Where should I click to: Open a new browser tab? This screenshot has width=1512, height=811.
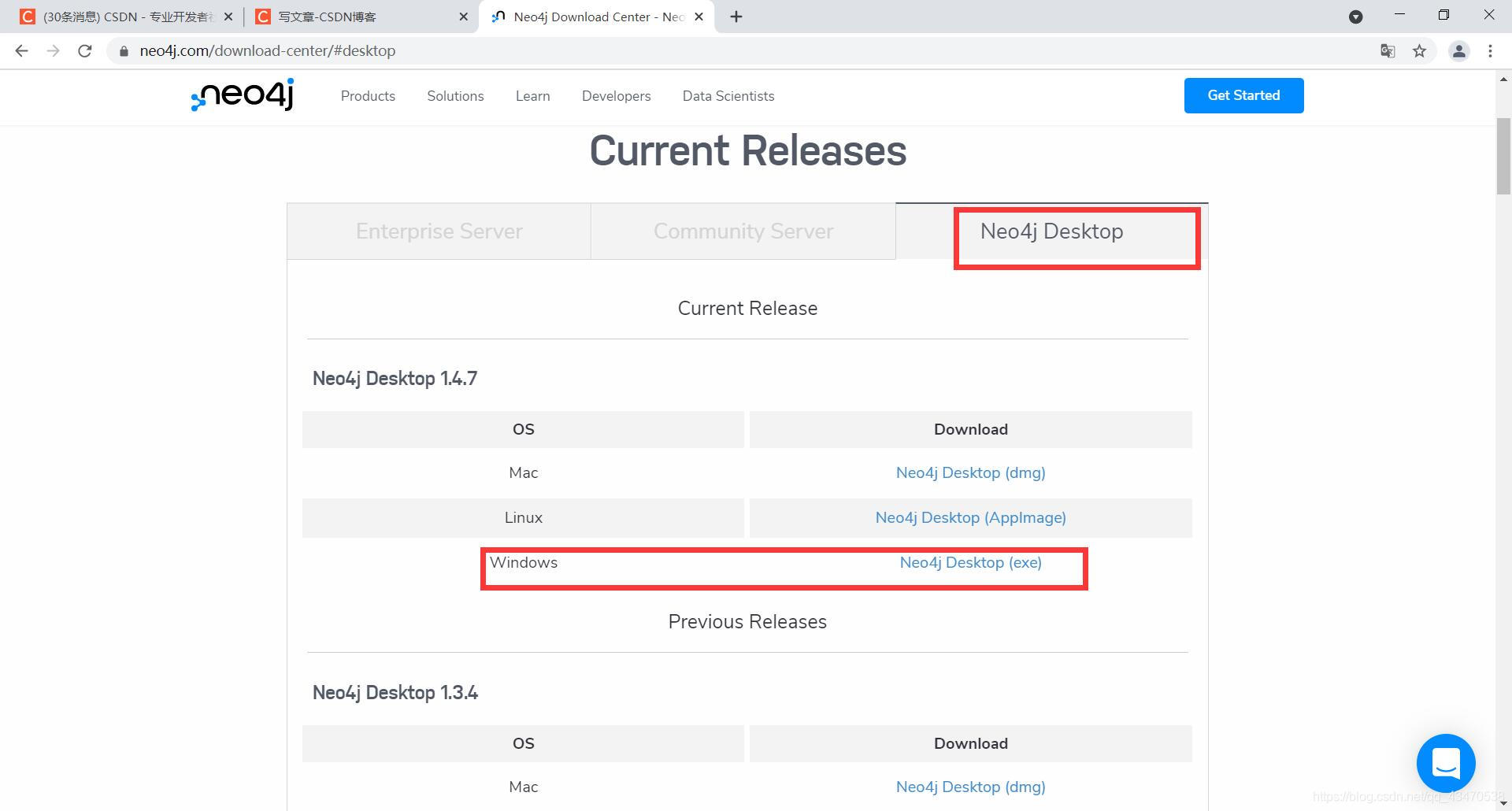pos(736,16)
